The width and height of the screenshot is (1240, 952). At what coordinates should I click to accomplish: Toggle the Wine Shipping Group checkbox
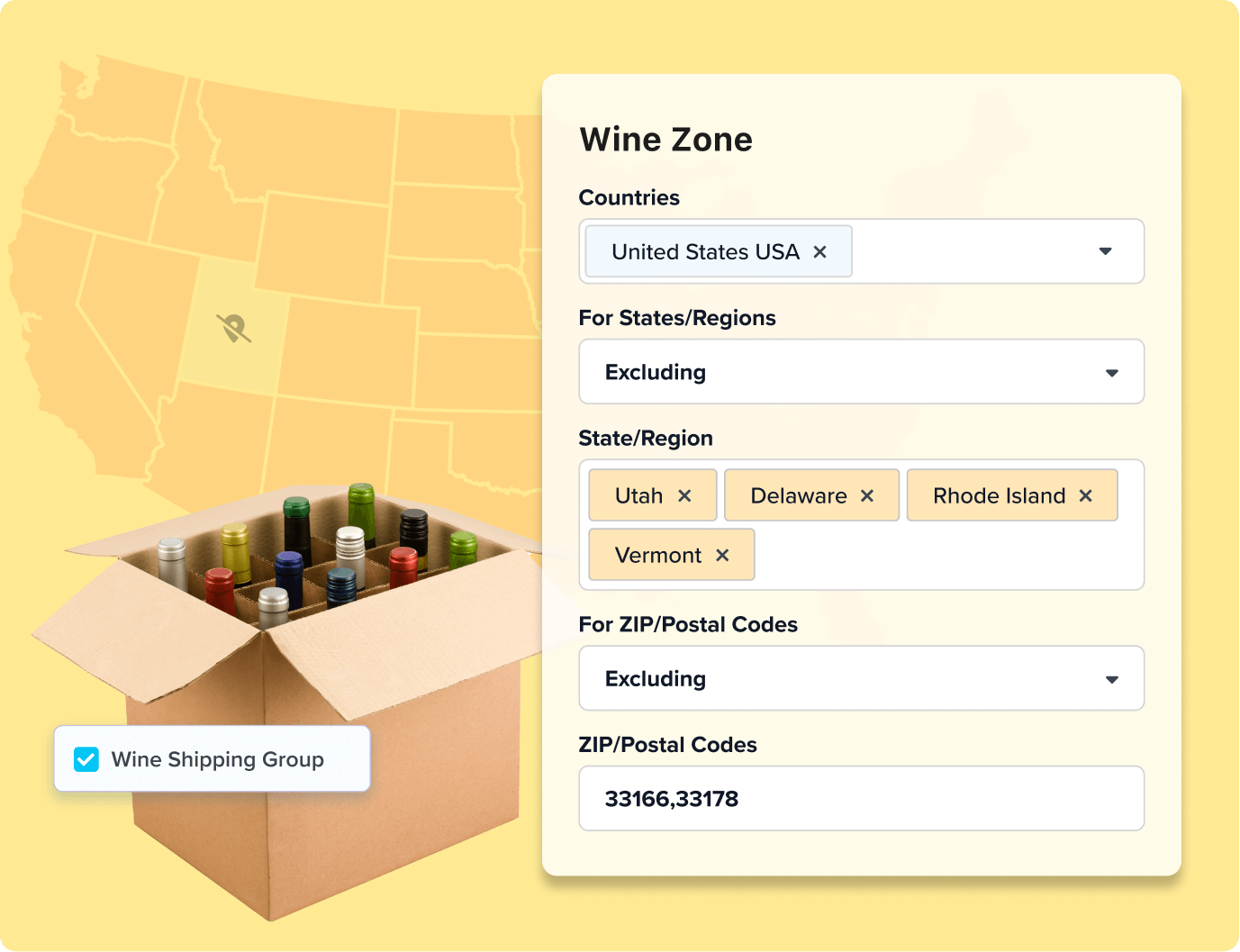click(x=86, y=759)
